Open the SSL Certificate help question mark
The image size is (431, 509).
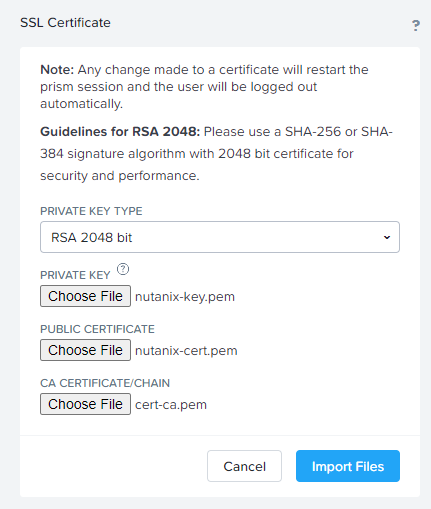click(415, 25)
